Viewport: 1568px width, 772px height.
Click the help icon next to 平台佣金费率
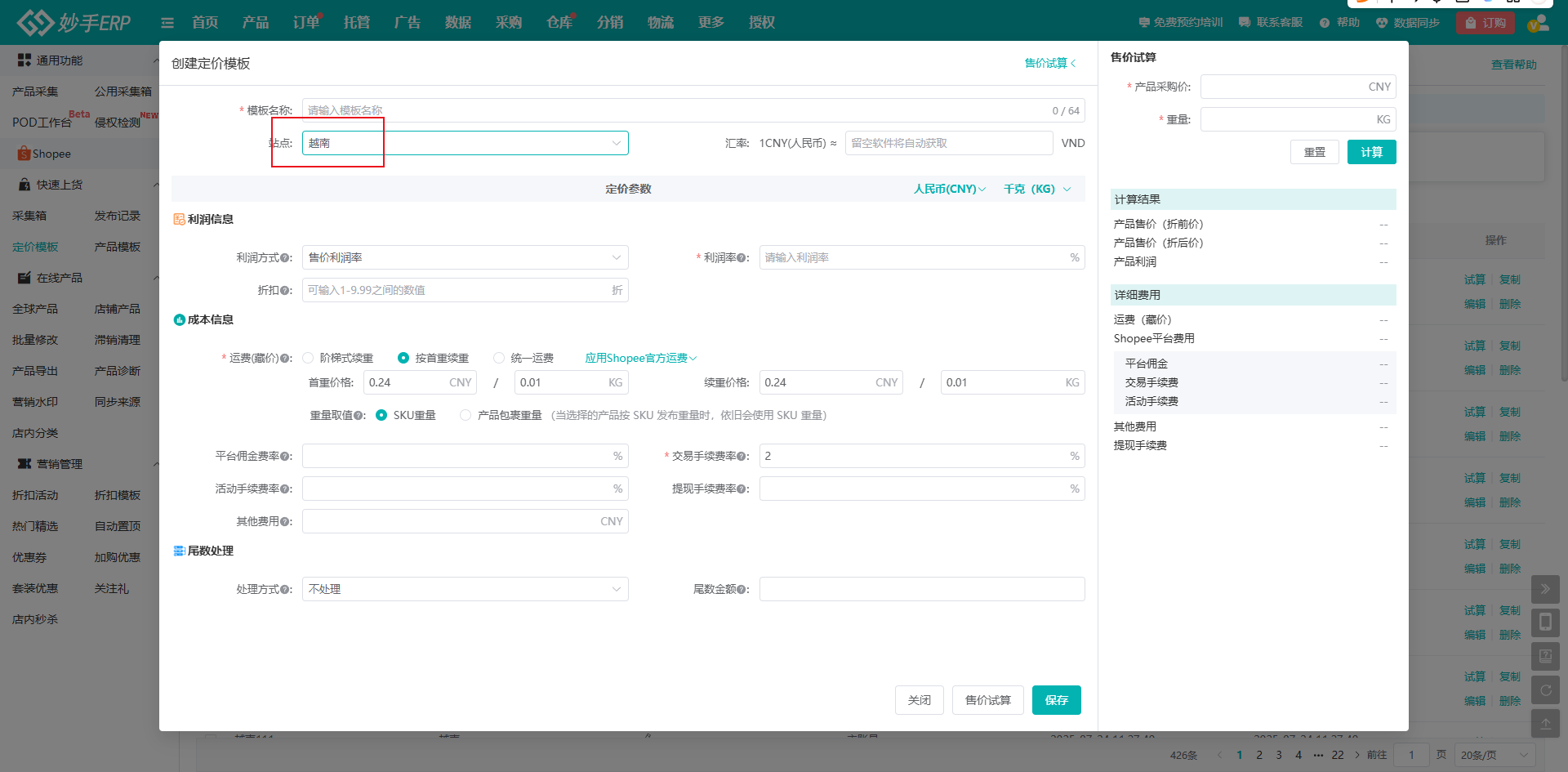coord(285,457)
